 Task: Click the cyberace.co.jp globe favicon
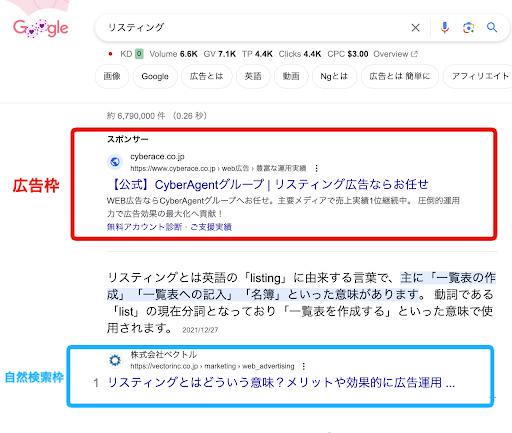point(115,162)
